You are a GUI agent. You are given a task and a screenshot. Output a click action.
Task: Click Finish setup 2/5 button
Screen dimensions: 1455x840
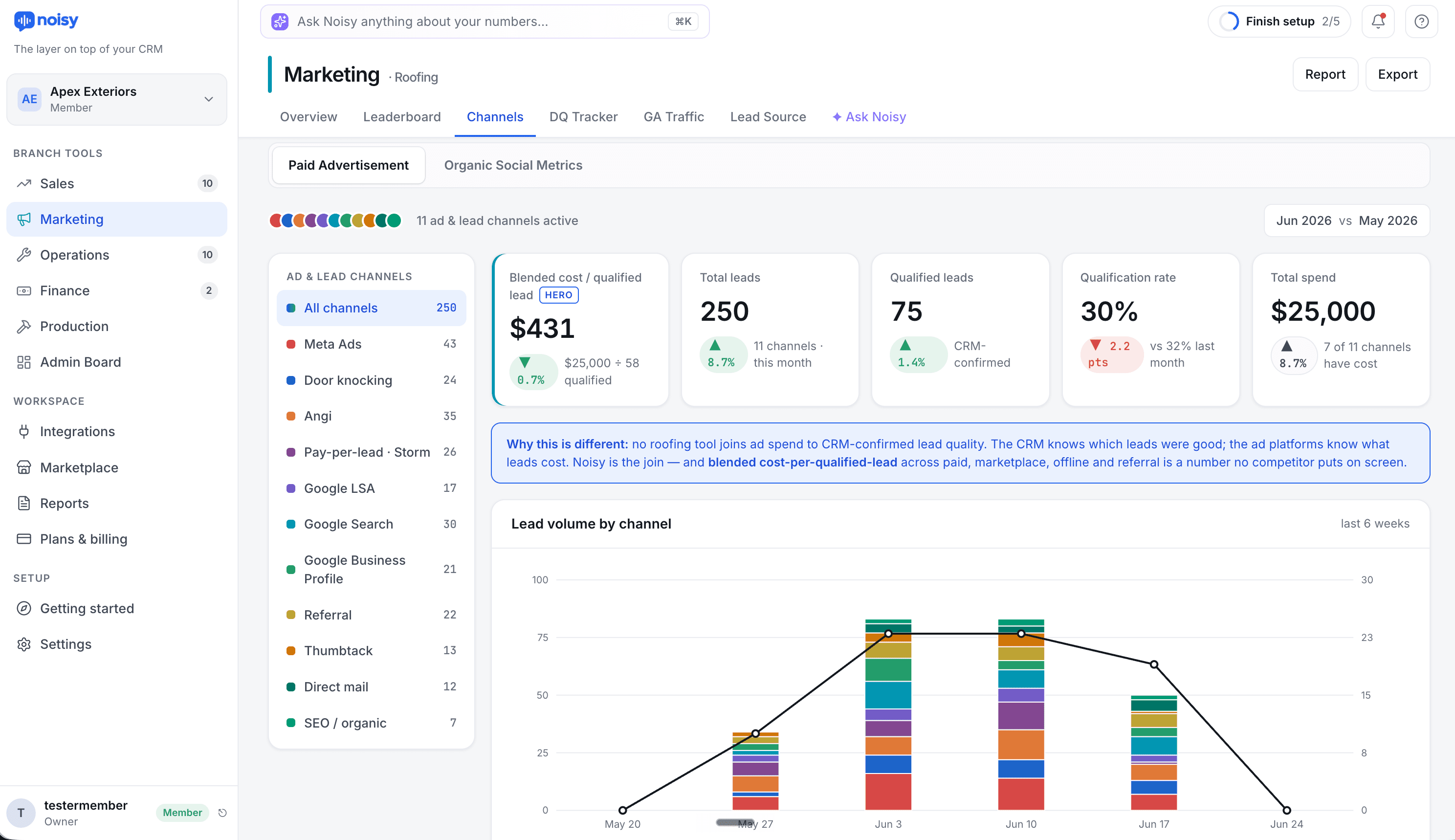click(x=1279, y=22)
